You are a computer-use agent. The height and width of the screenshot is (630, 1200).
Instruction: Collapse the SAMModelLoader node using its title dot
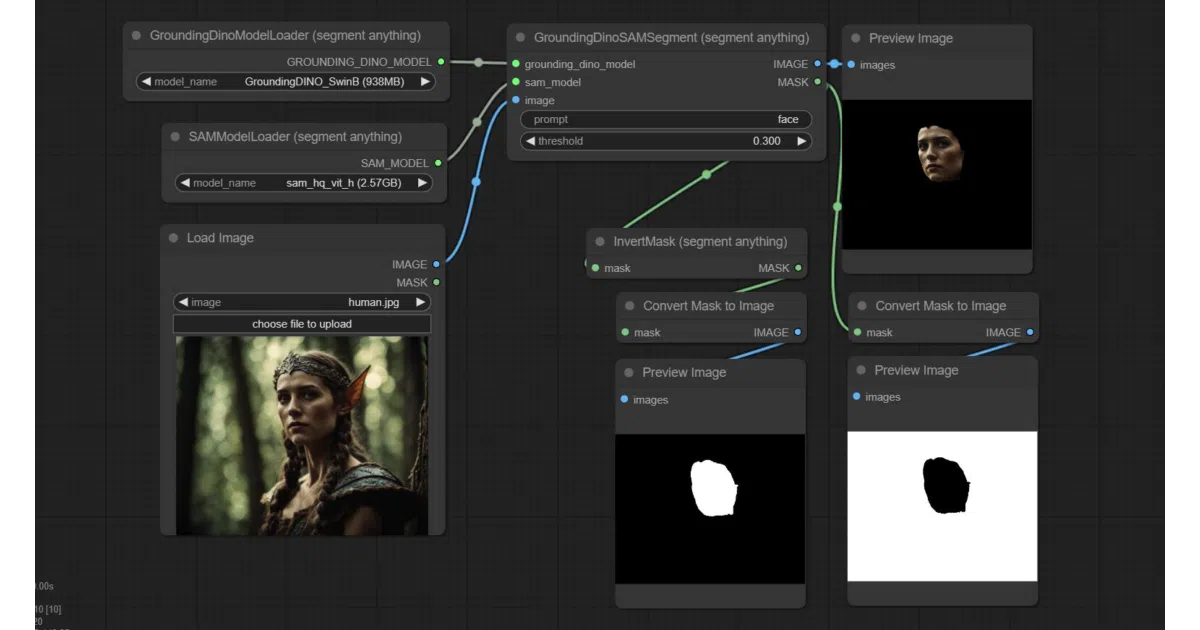pyautogui.click(x=175, y=137)
